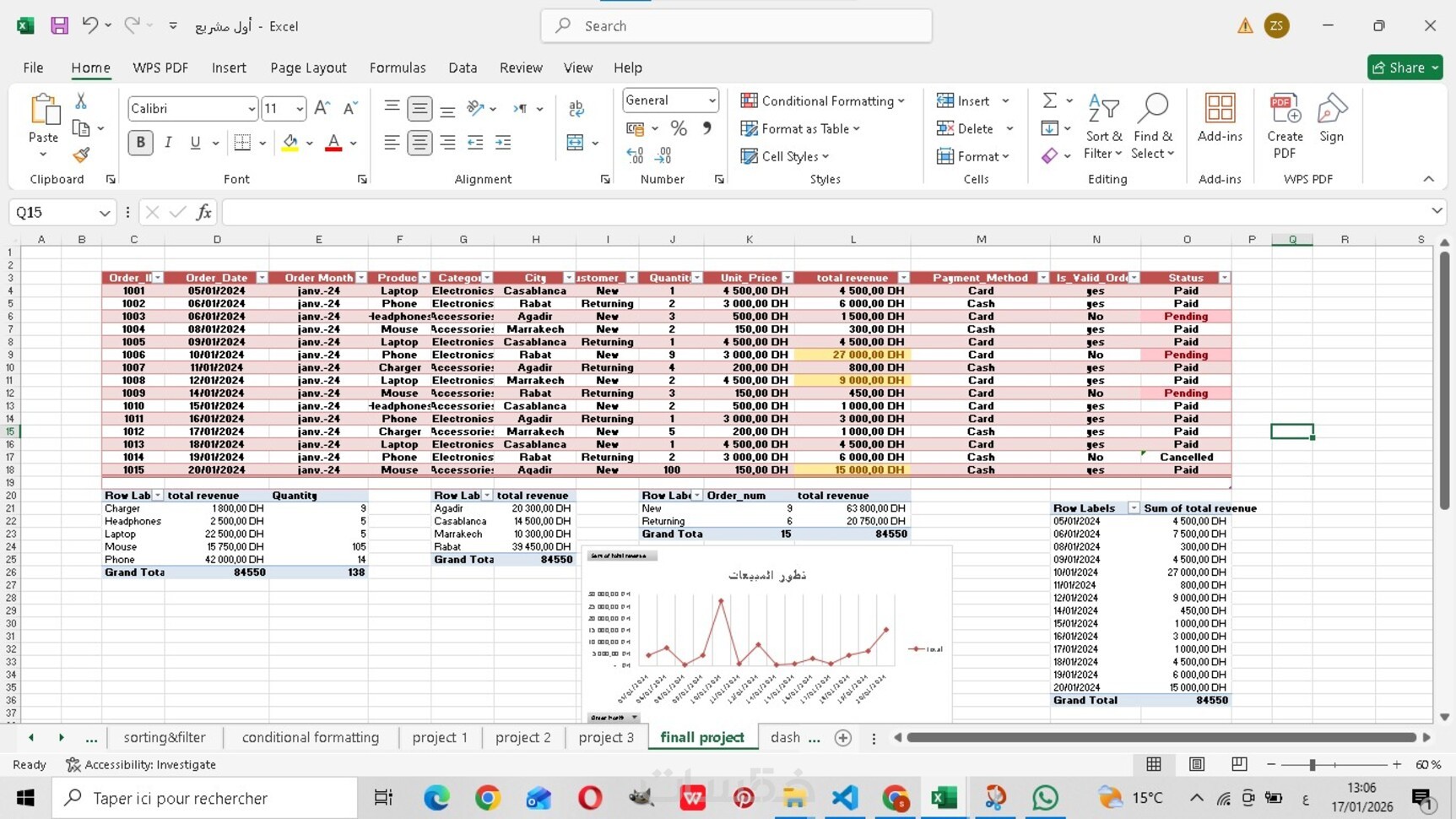Click the Increase Decimal icon
The height and width of the screenshot is (819, 1456).
[636, 155]
